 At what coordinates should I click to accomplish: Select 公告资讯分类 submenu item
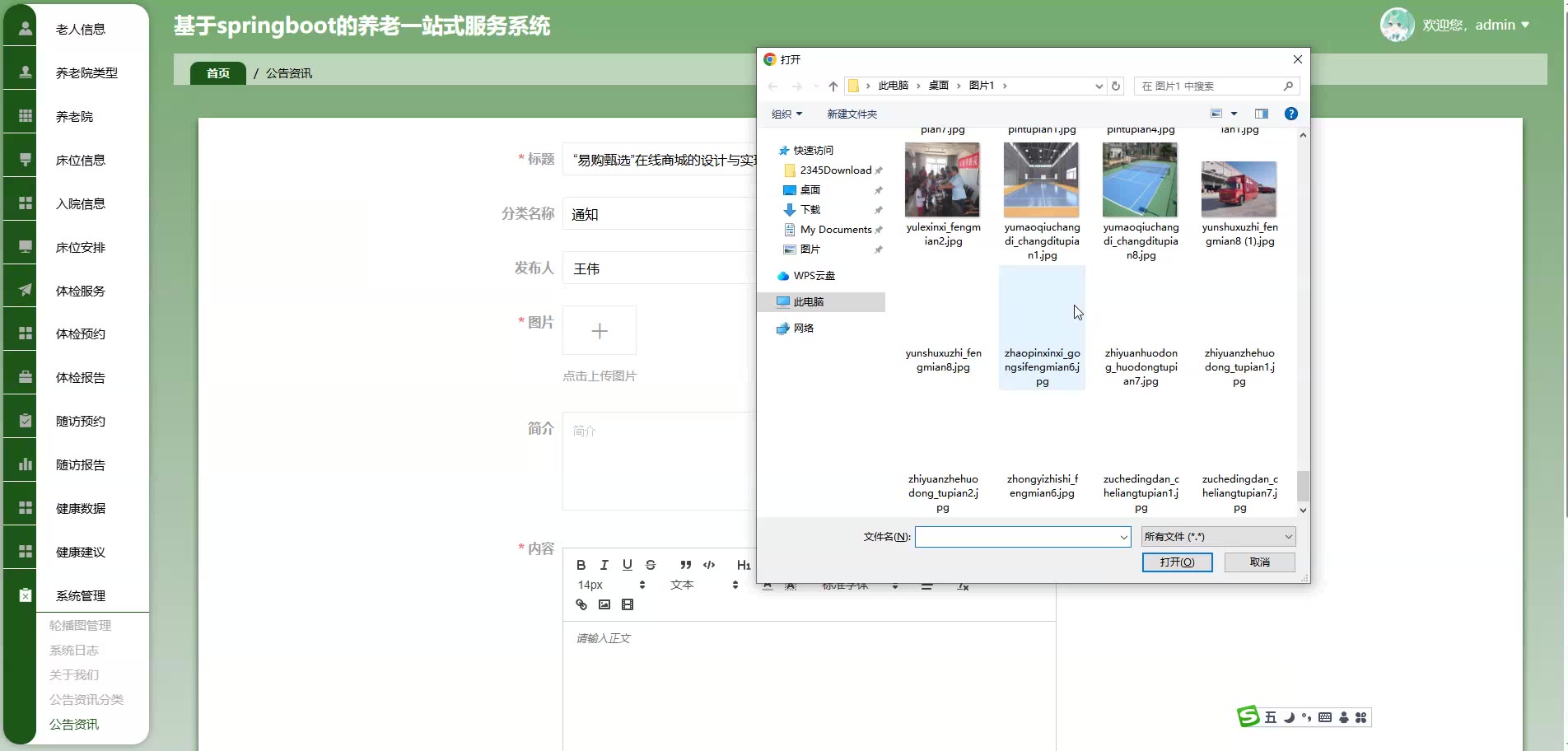[x=86, y=700]
